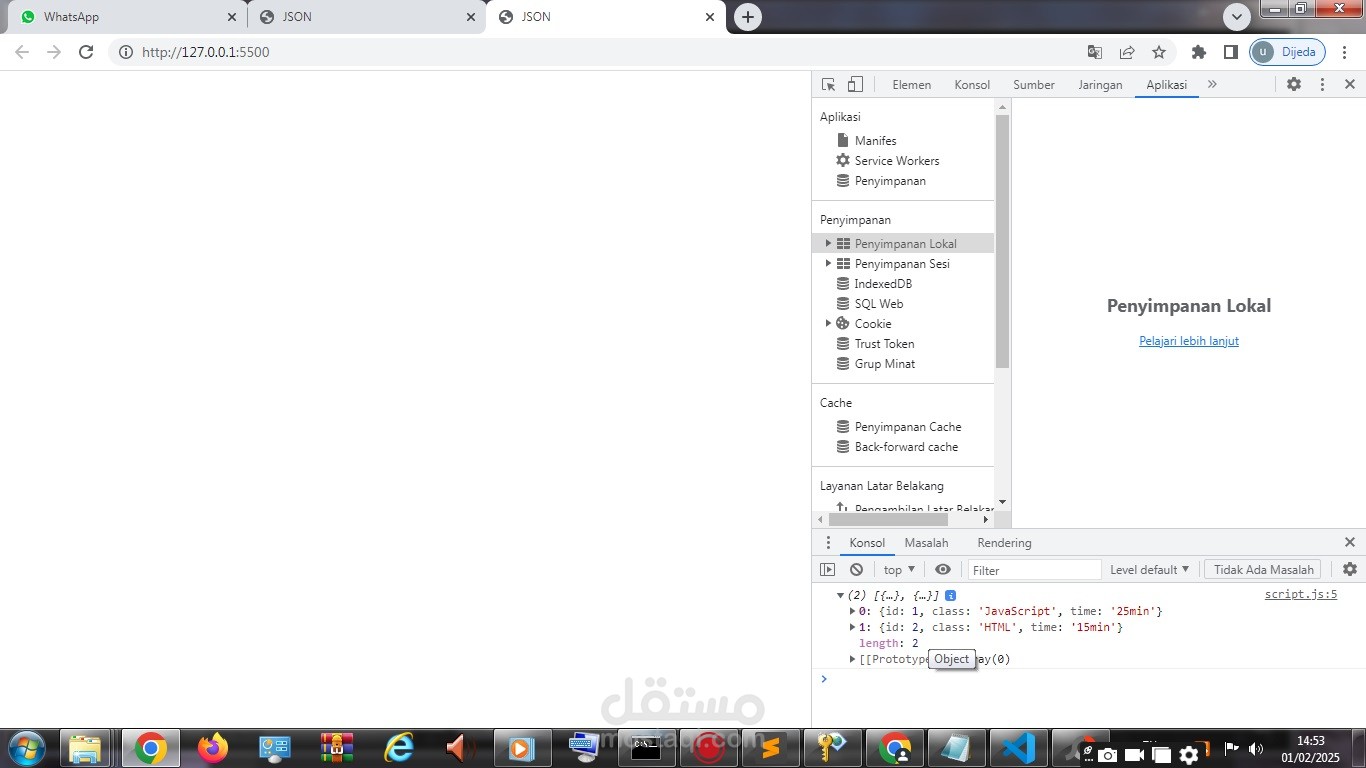The width and height of the screenshot is (1366, 768).
Task: Open the Manifes entry icon
Action: click(843, 141)
